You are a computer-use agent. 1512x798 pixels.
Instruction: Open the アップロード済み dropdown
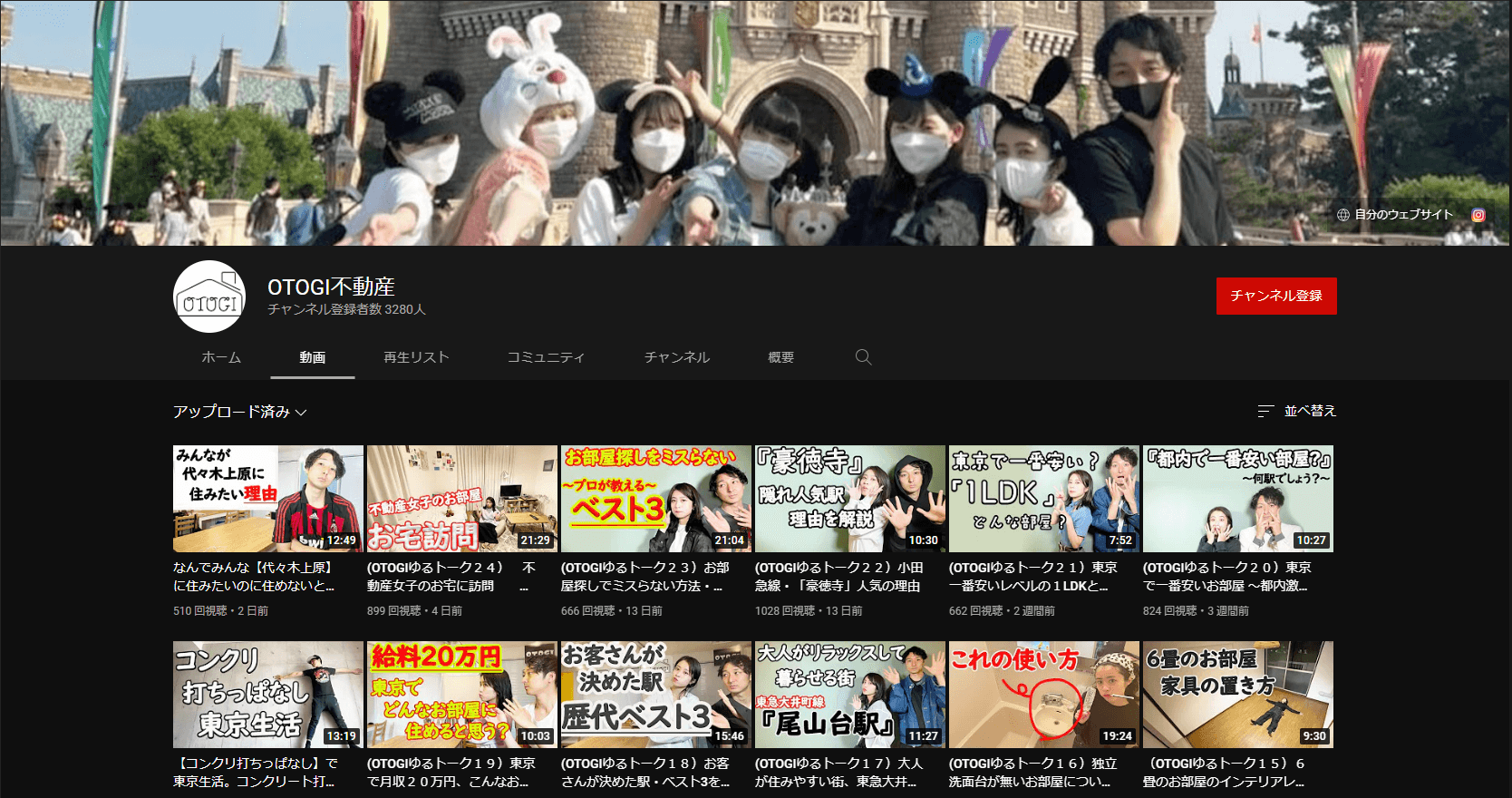240,412
